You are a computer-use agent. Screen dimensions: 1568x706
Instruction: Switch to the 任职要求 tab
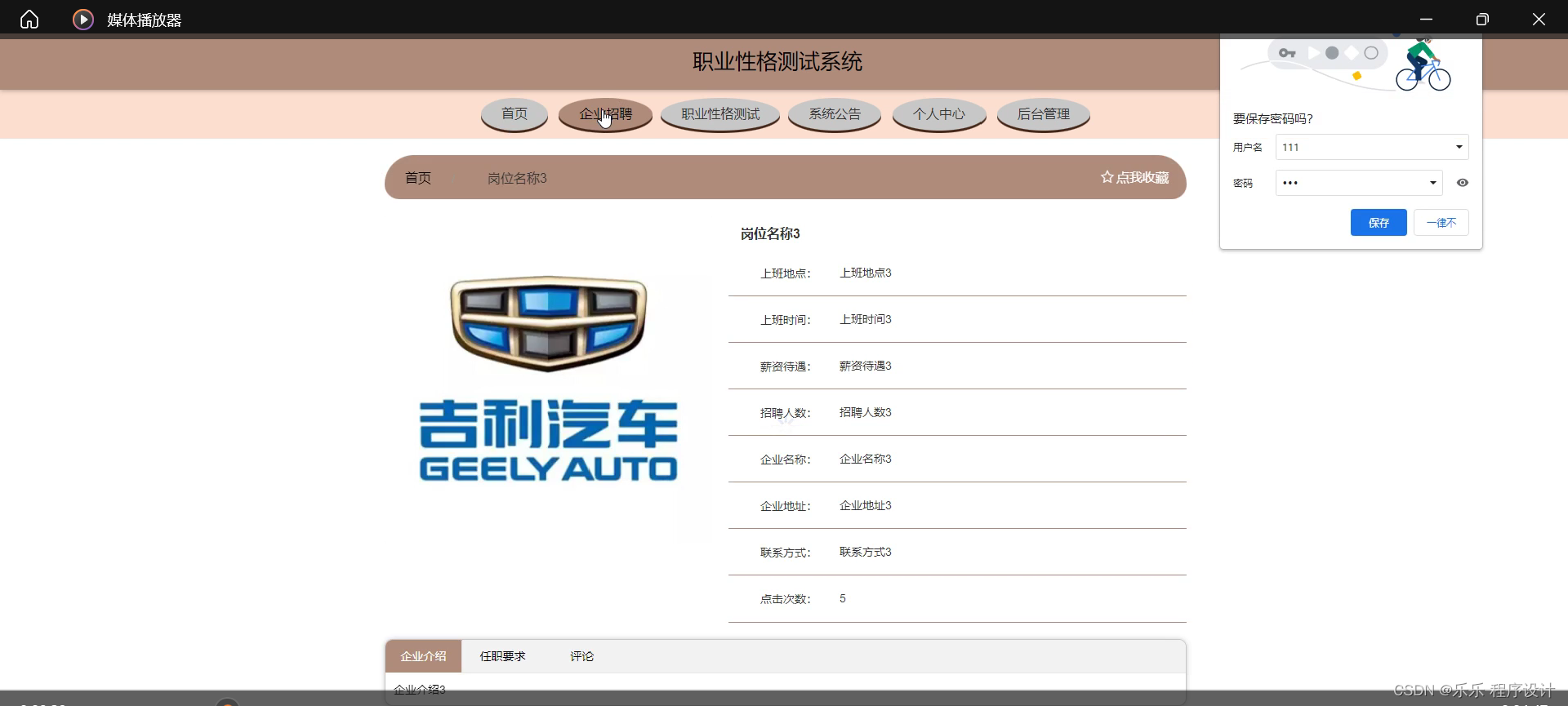(x=502, y=656)
